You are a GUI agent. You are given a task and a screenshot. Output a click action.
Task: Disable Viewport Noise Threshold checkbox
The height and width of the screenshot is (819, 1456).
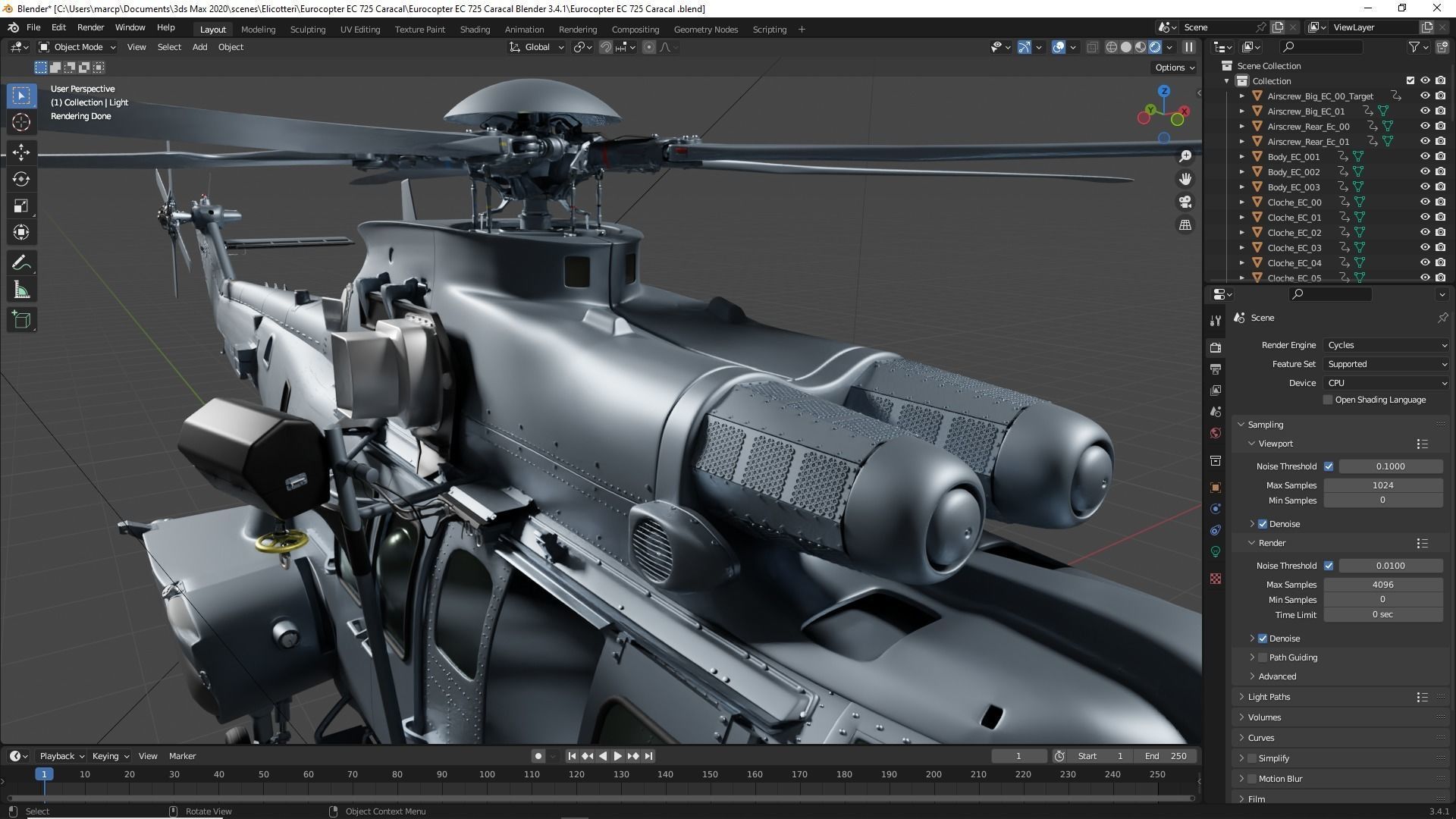pyautogui.click(x=1329, y=466)
